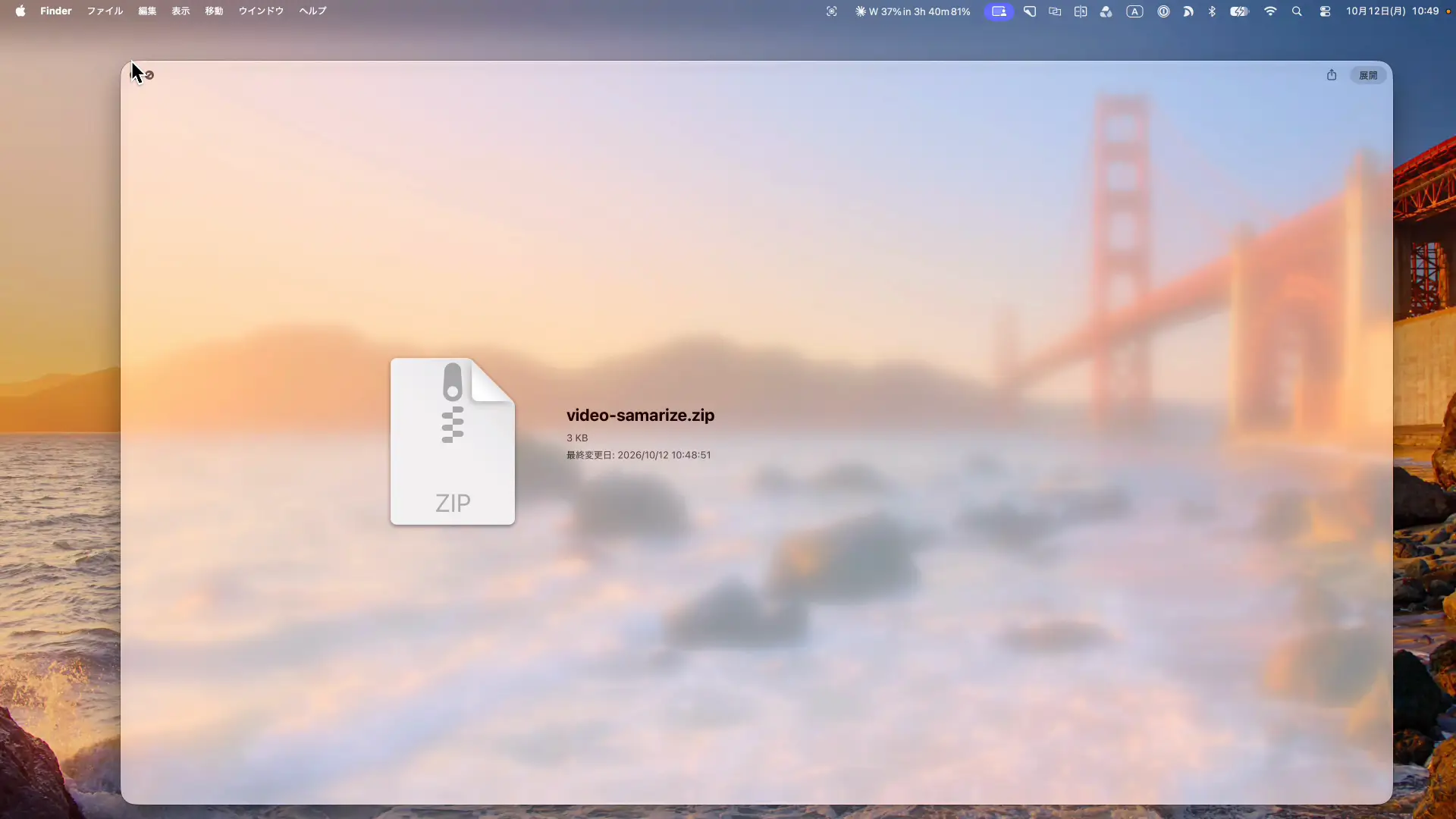Open the ファイル menu
1456x819 pixels.
(105, 11)
